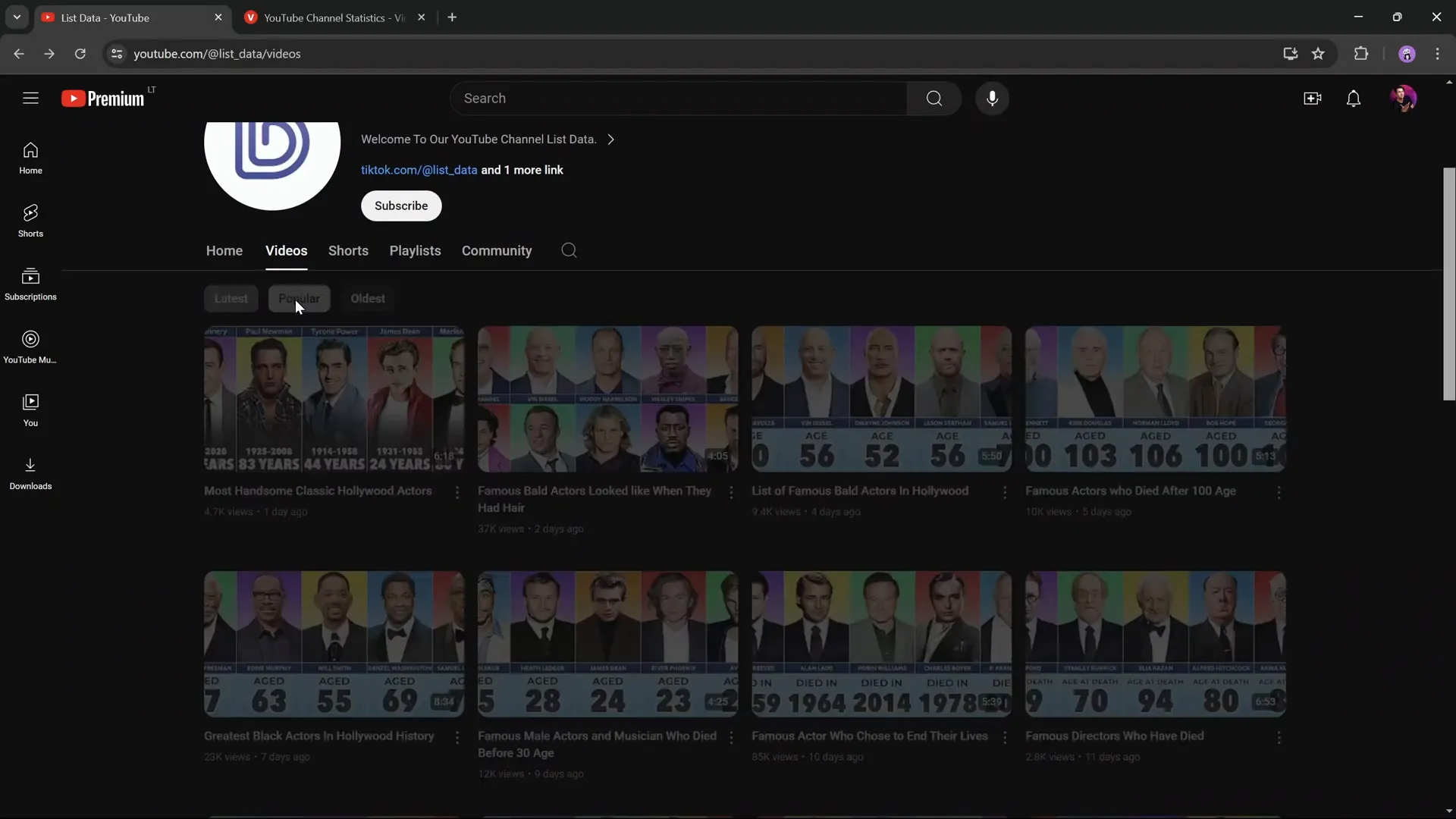This screenshot has width=1456, height=819.
Task: Select the Popular sort filter
Action: point(299,298)
